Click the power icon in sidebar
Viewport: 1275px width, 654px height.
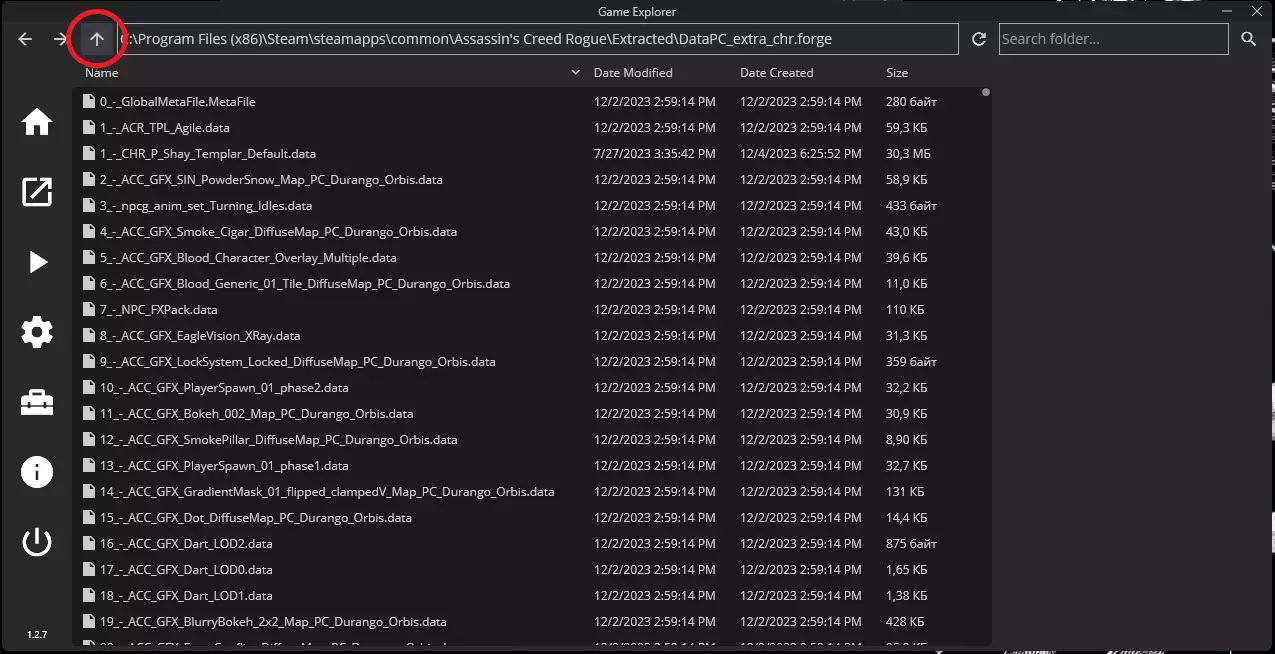coord(37,542)
